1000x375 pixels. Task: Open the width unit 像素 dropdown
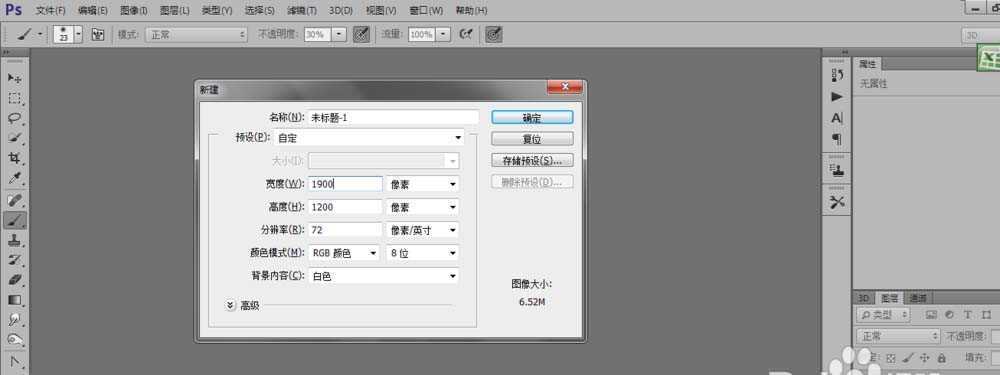pos(423,184)
